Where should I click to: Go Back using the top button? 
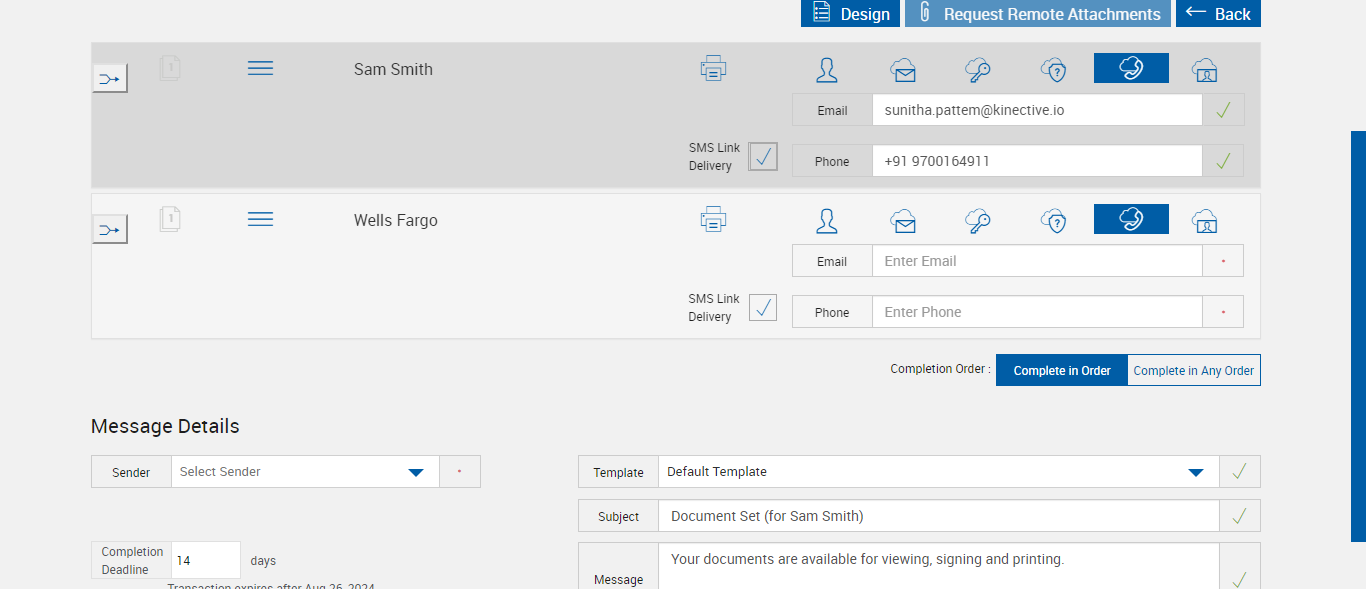(x=1218, y=14)
